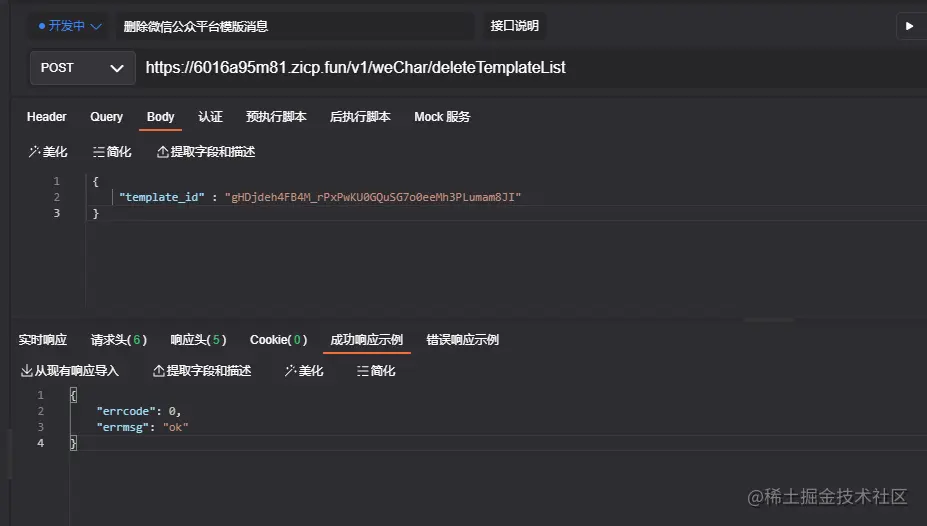Click 美化 beautify in request body toolbar
Image resolution: width=927 pixels, height=526 pixels.
48,152
